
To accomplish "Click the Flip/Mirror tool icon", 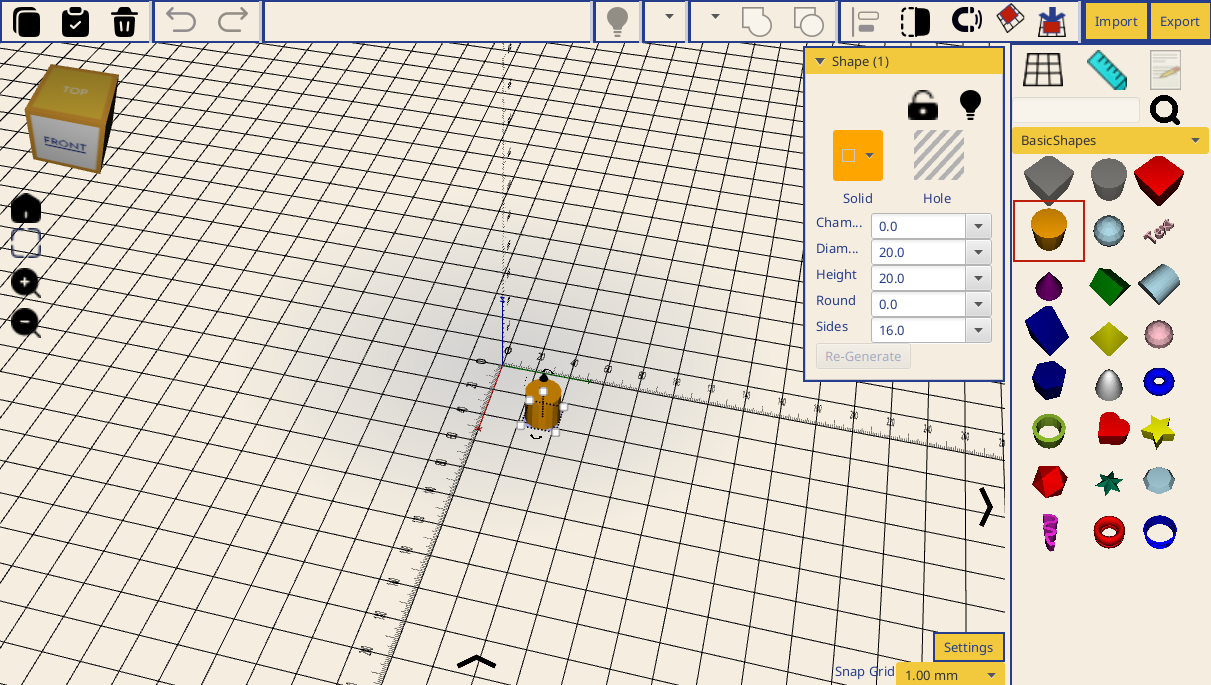I will point(915,21).
